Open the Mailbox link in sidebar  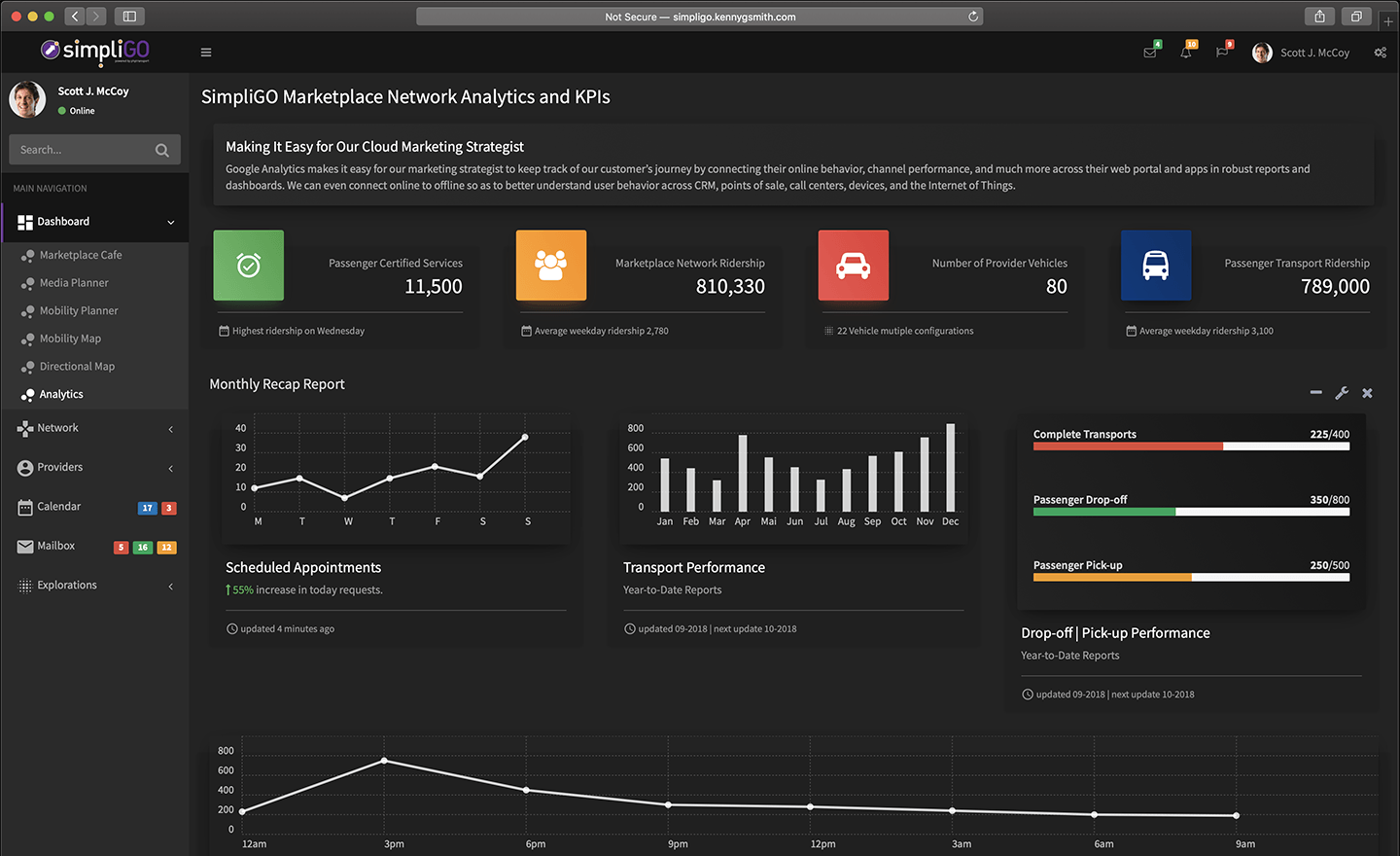tap(56, 546)
